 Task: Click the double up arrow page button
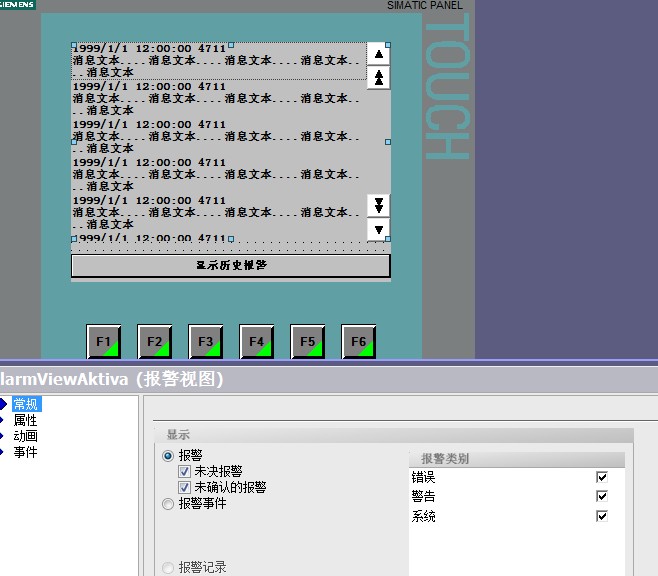coord(379,78)
